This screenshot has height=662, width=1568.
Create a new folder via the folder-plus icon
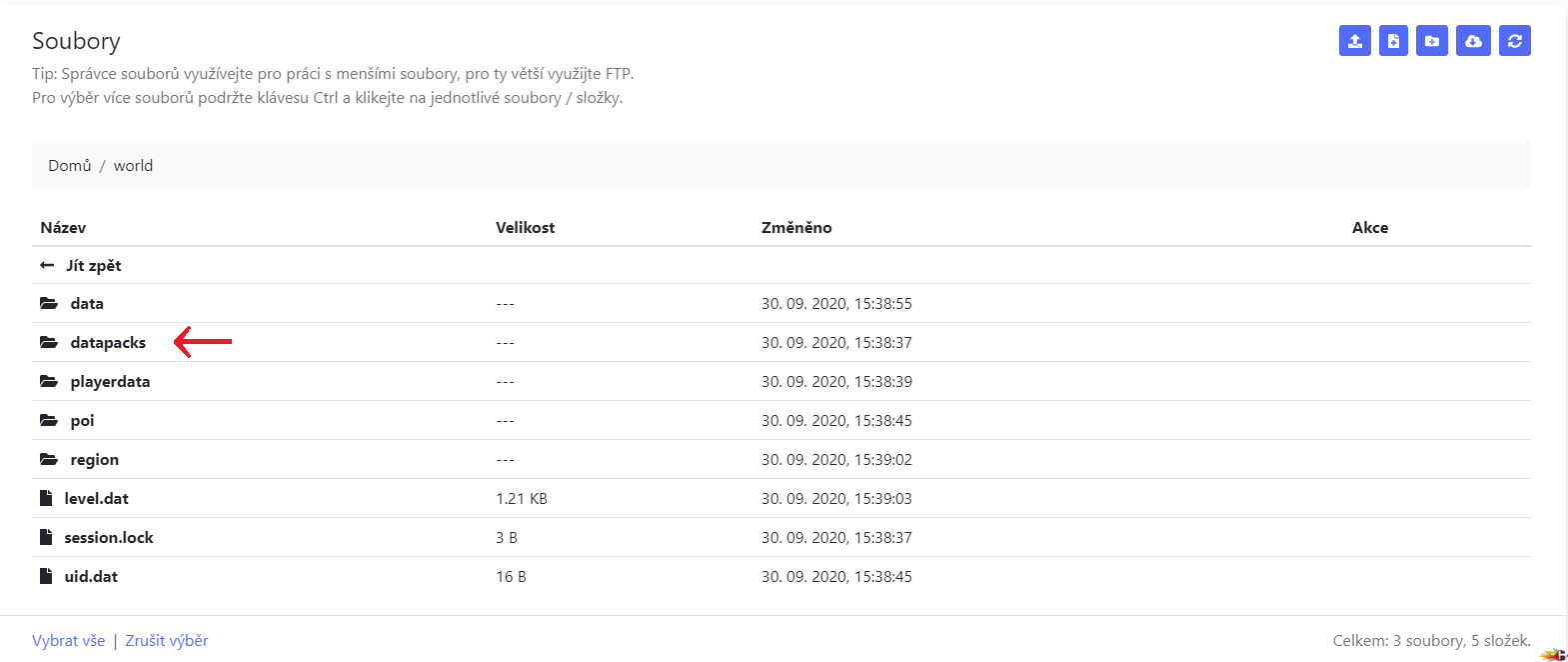1432,41
